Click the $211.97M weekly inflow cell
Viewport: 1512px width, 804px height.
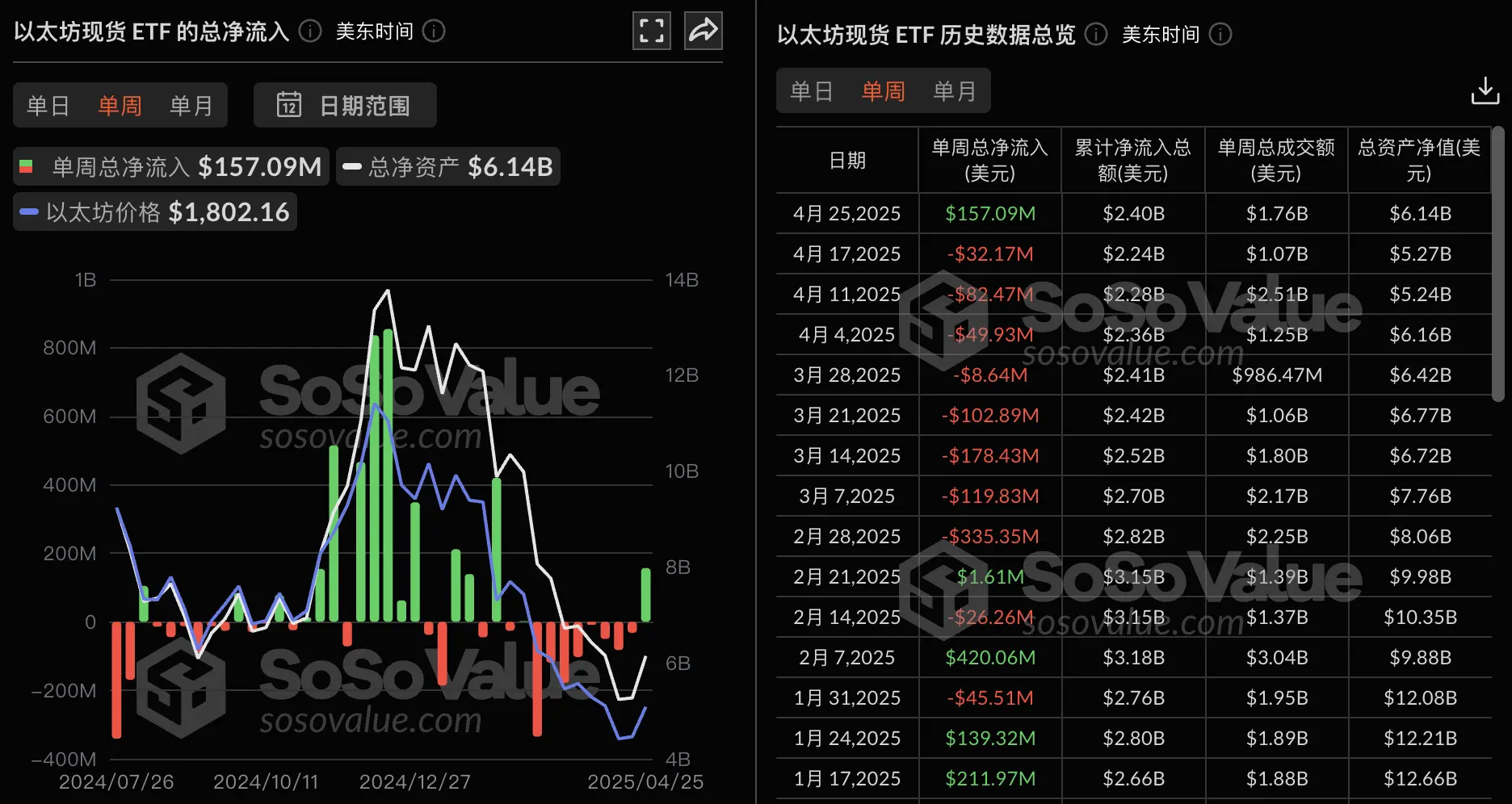990,779
